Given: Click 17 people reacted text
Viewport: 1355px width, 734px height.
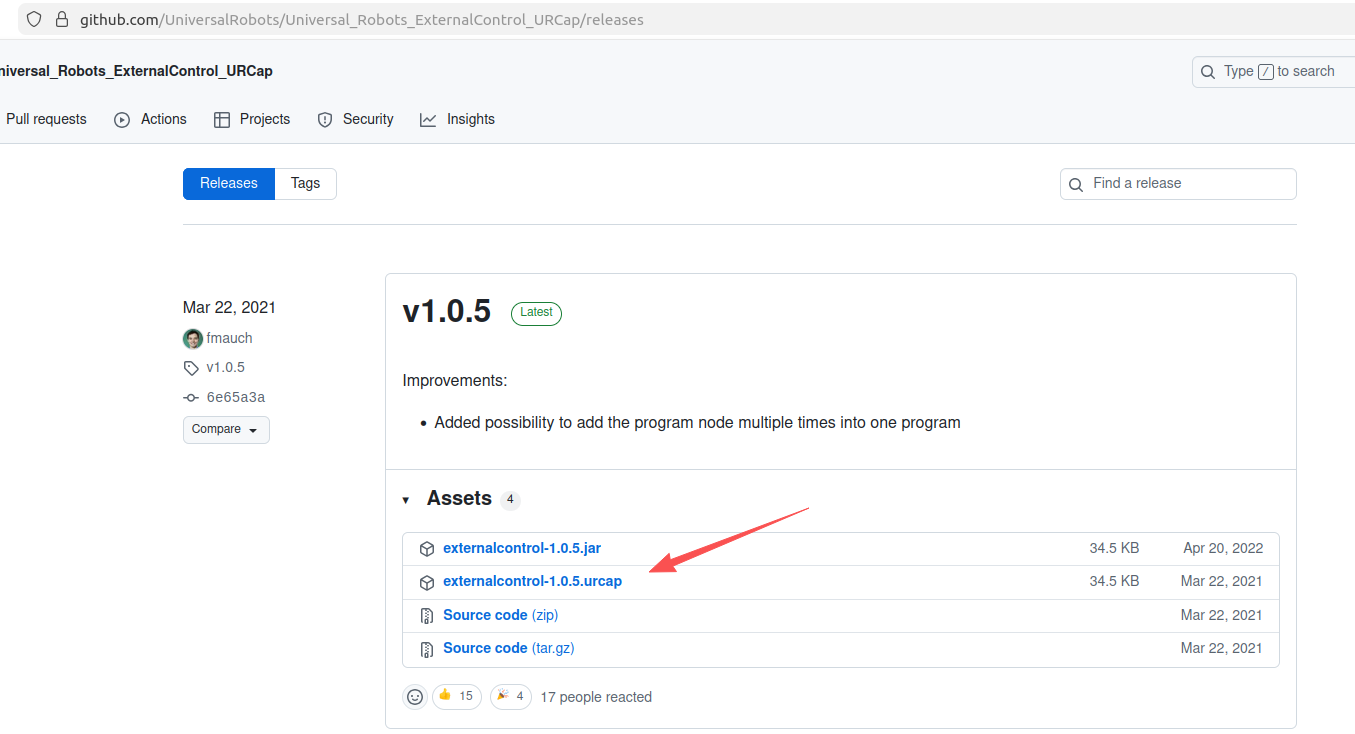Looking at the screenshot, I should coord(596,697).
